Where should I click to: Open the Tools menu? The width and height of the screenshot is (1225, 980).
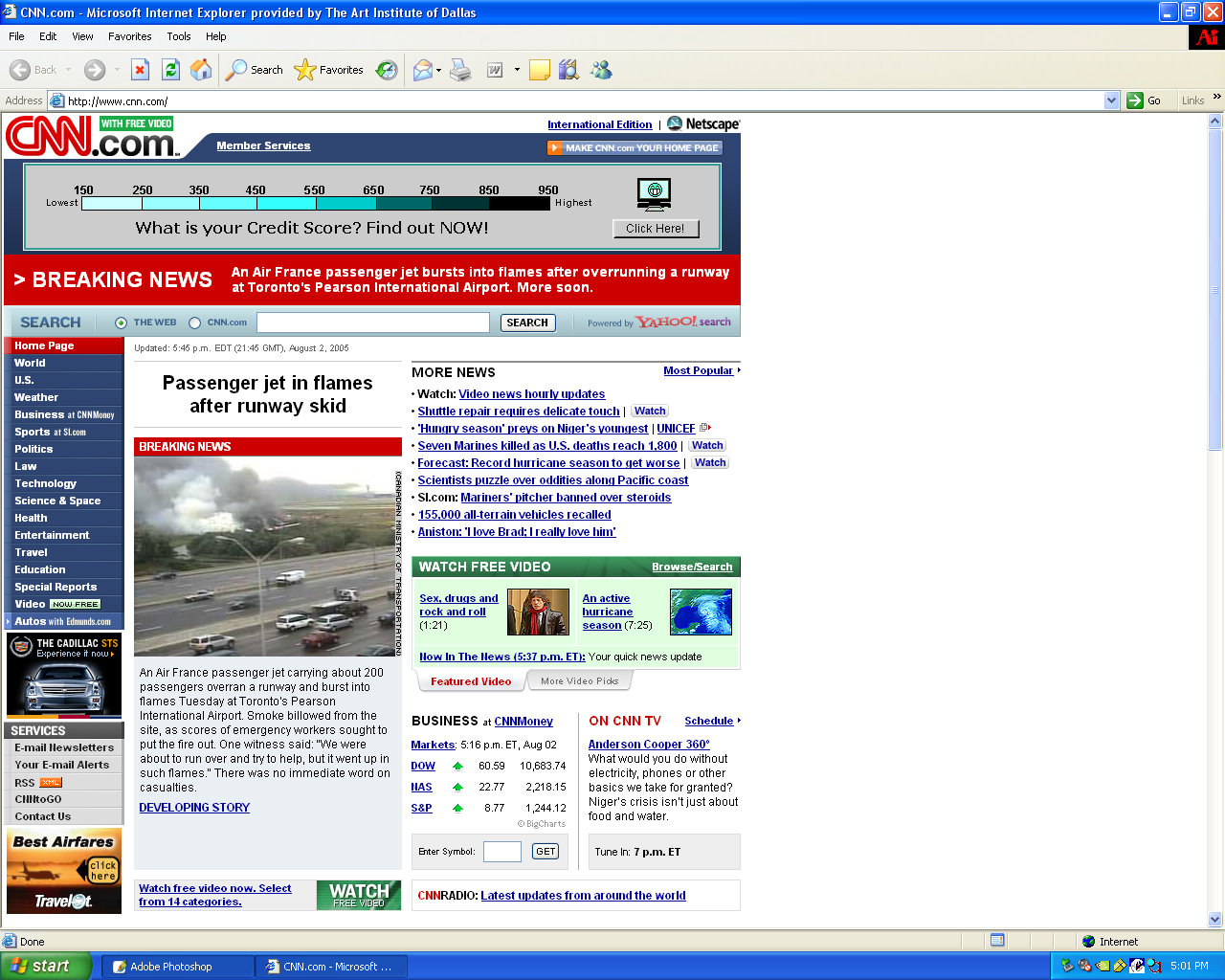178,36
